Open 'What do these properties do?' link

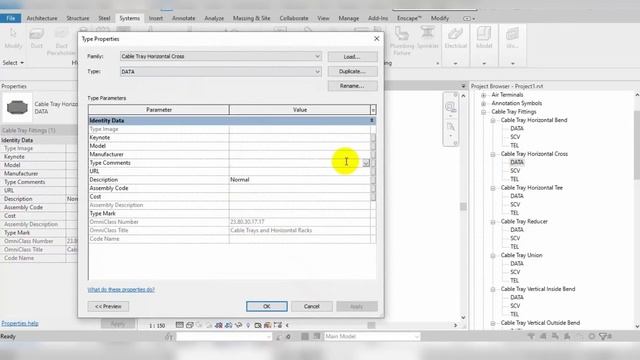click(x=121, y=289)
